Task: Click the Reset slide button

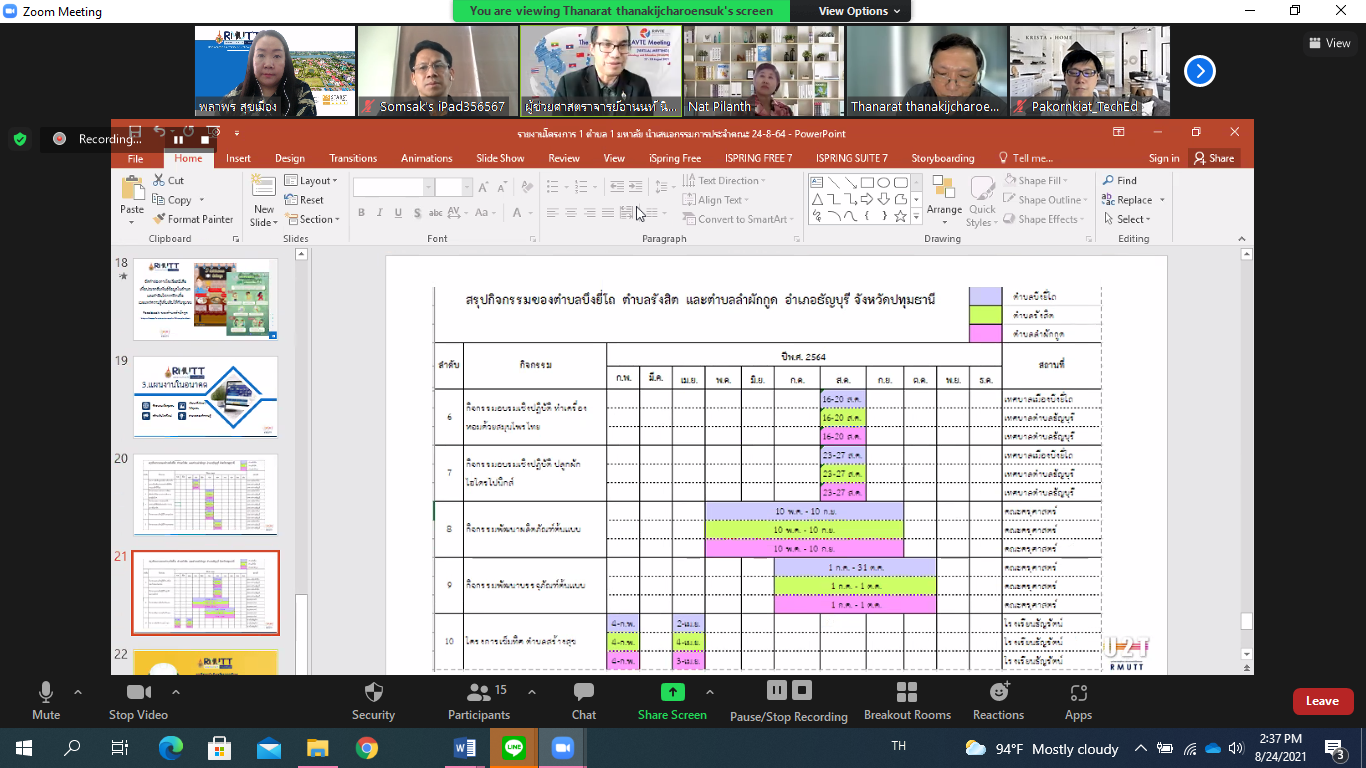Action: 304,200
